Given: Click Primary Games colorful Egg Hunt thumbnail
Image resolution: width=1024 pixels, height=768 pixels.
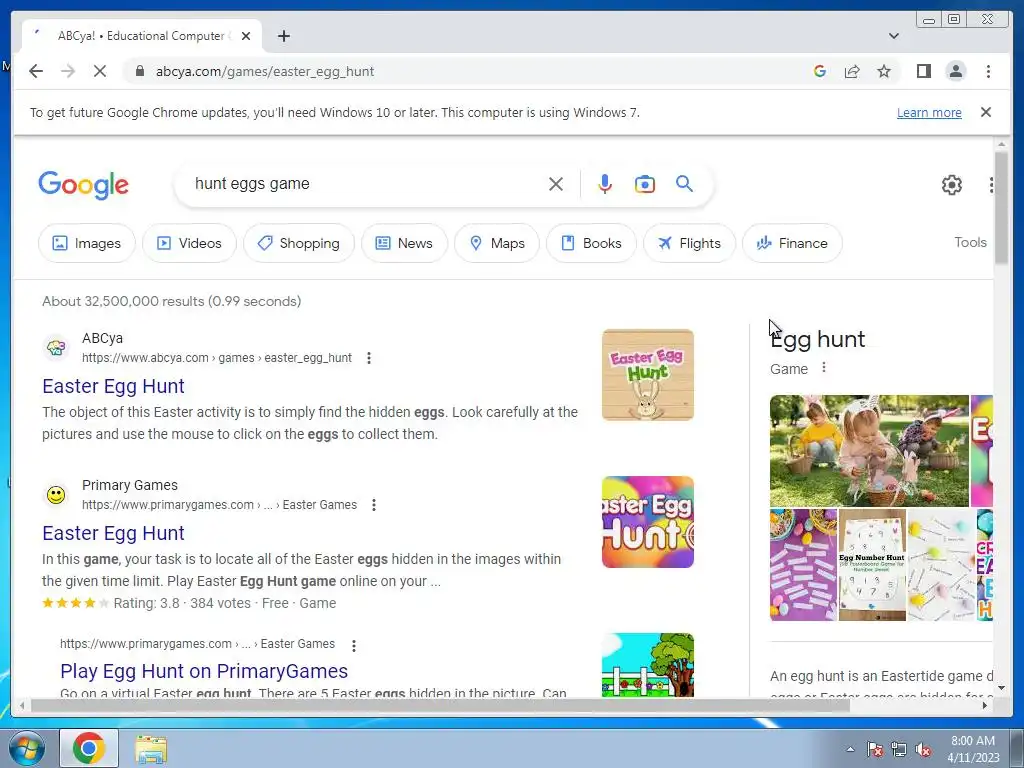Looking at the screenshot, I should pyautogui.click(x=648, y=522).
